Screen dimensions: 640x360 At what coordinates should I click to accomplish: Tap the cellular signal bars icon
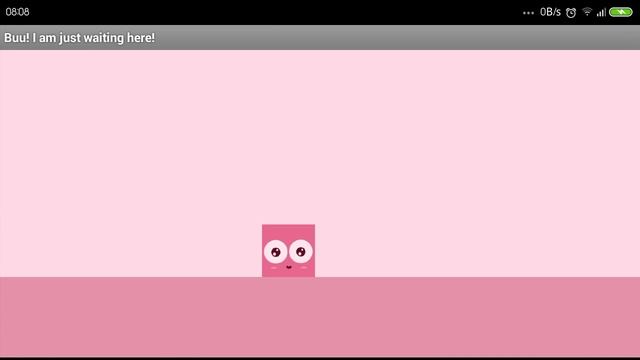[x=601, y=12]
